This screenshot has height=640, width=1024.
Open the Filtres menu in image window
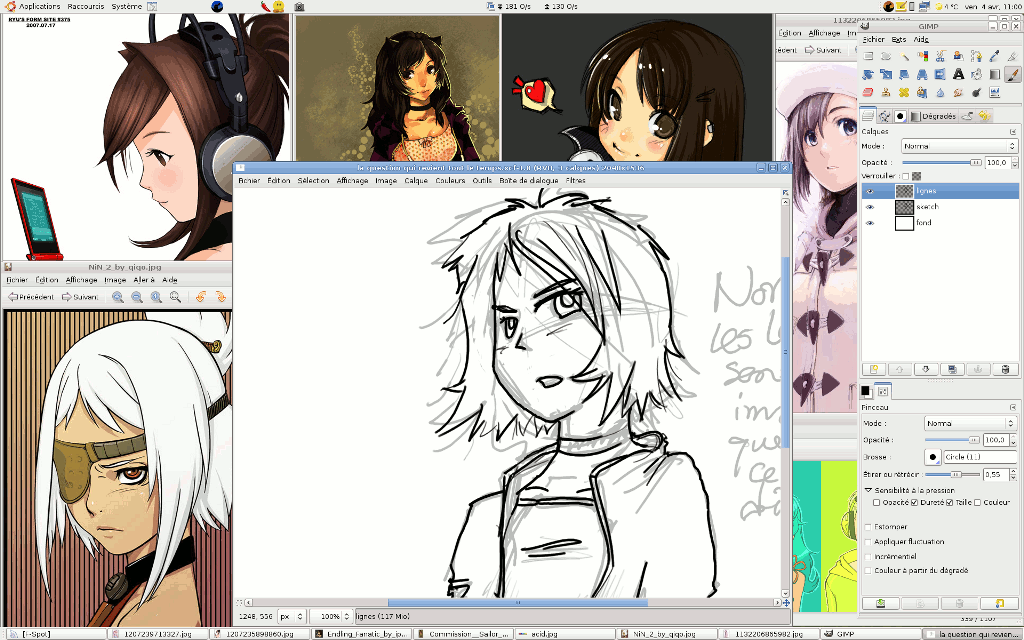point(575,180)
